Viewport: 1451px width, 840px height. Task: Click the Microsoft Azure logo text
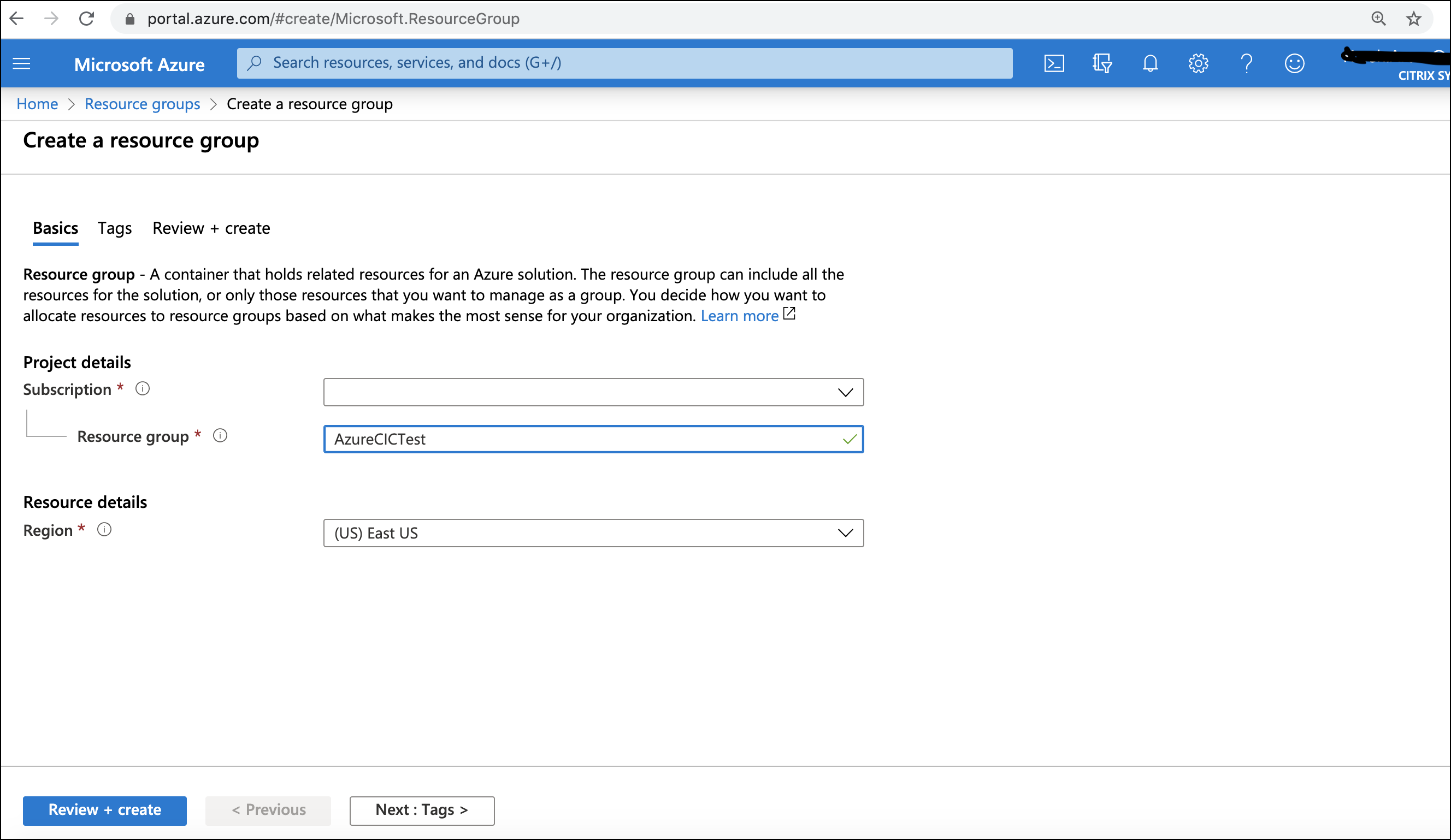pos(139,64)
